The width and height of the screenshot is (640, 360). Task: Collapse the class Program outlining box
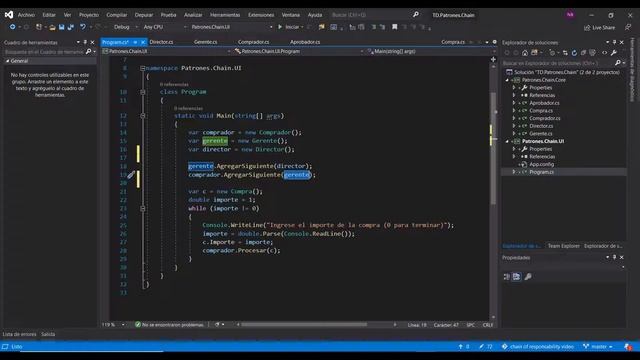coord(142,92)
